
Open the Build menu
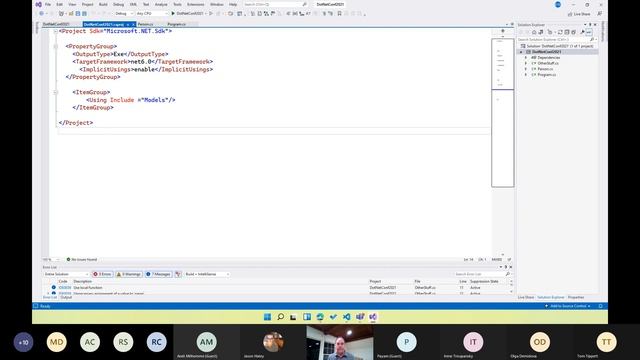click(x=103, y=4)
